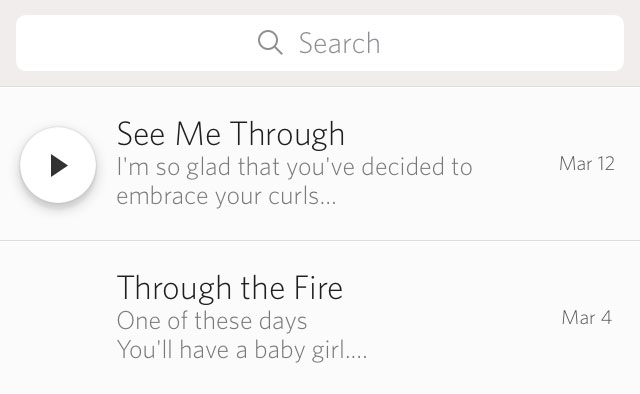The image size is (640, 394).
Task: Focus the Search input field
Action: [320, 43]
